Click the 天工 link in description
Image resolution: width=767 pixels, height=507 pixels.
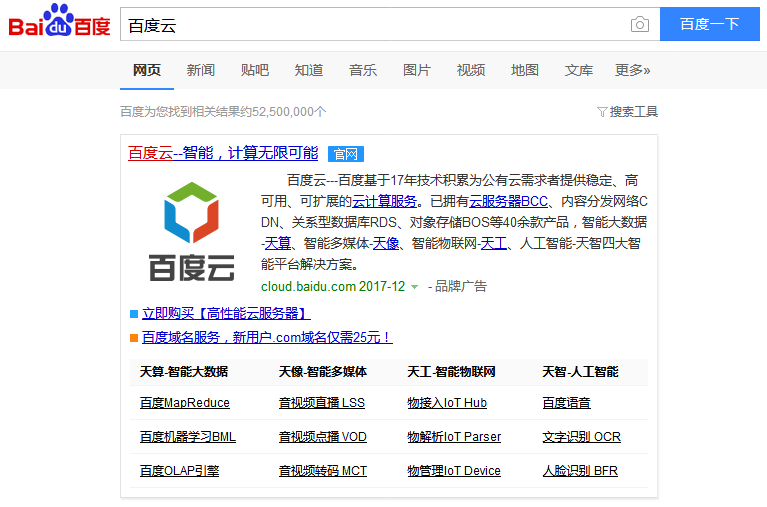494,243
